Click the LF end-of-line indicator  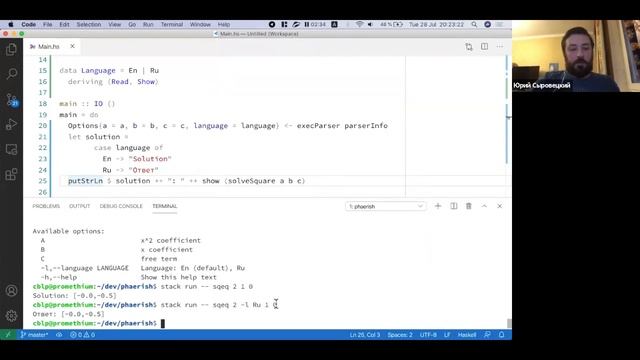[x=447, y=335]
